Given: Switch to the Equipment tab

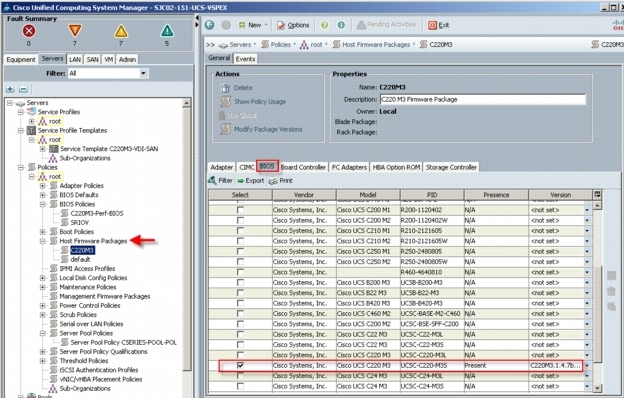Looking at the screenshot, I should pyautogui.click(x=21, y=59).
